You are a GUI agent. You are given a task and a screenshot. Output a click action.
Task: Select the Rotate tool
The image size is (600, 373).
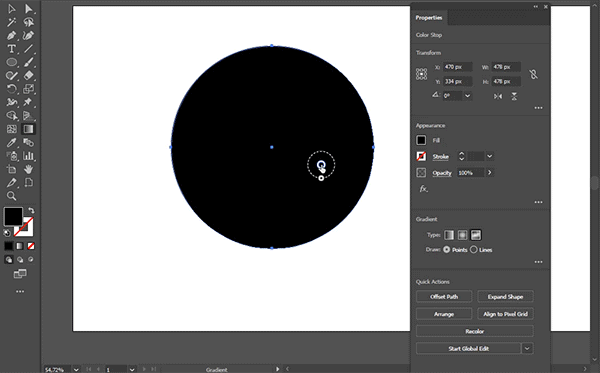click(11, 89)
